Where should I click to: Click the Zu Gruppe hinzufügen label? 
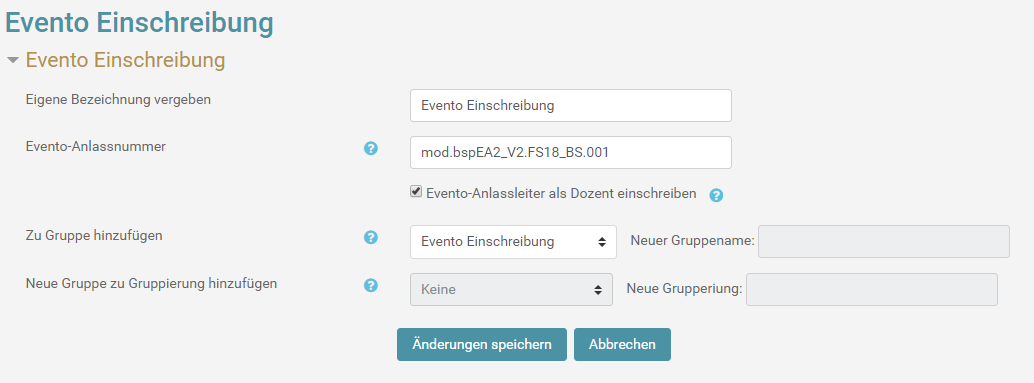click(x=94, y=235)
